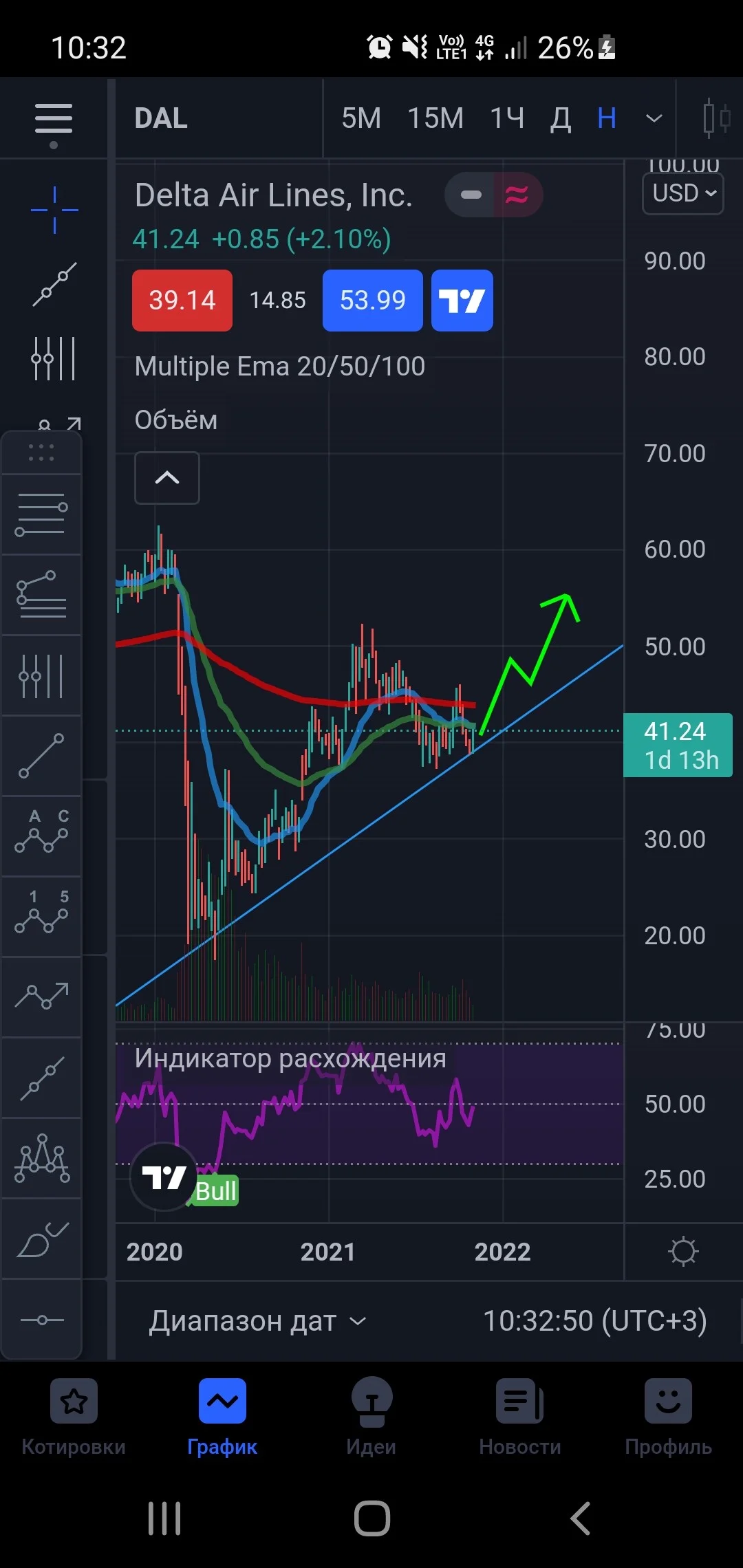Open the Профиль tab

click(x=668, y=1417)
